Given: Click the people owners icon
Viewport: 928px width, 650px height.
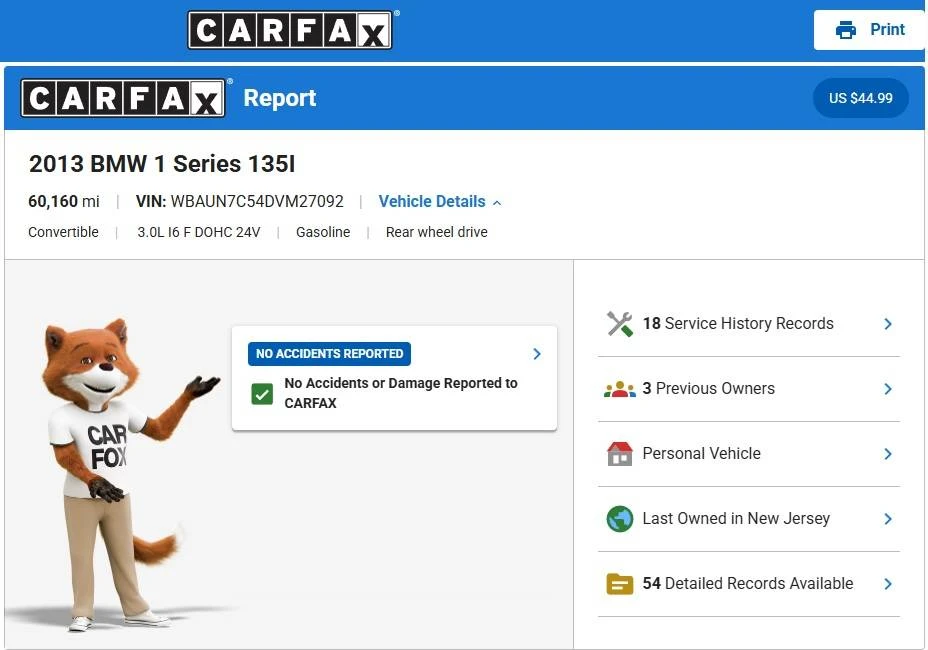Looking at the screenshot, I should coord(620,389).
